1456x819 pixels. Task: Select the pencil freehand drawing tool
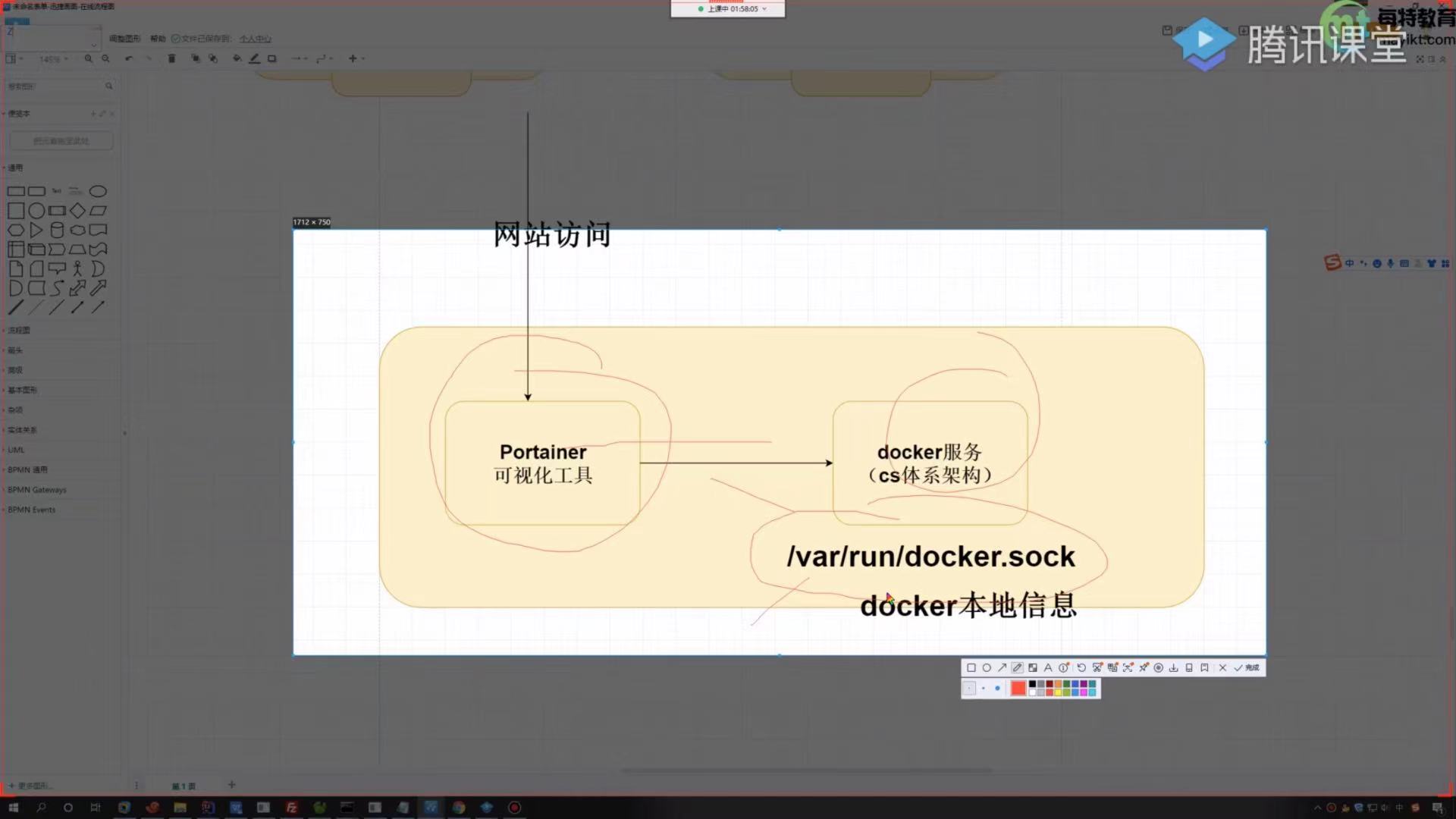pos(1017,668)
